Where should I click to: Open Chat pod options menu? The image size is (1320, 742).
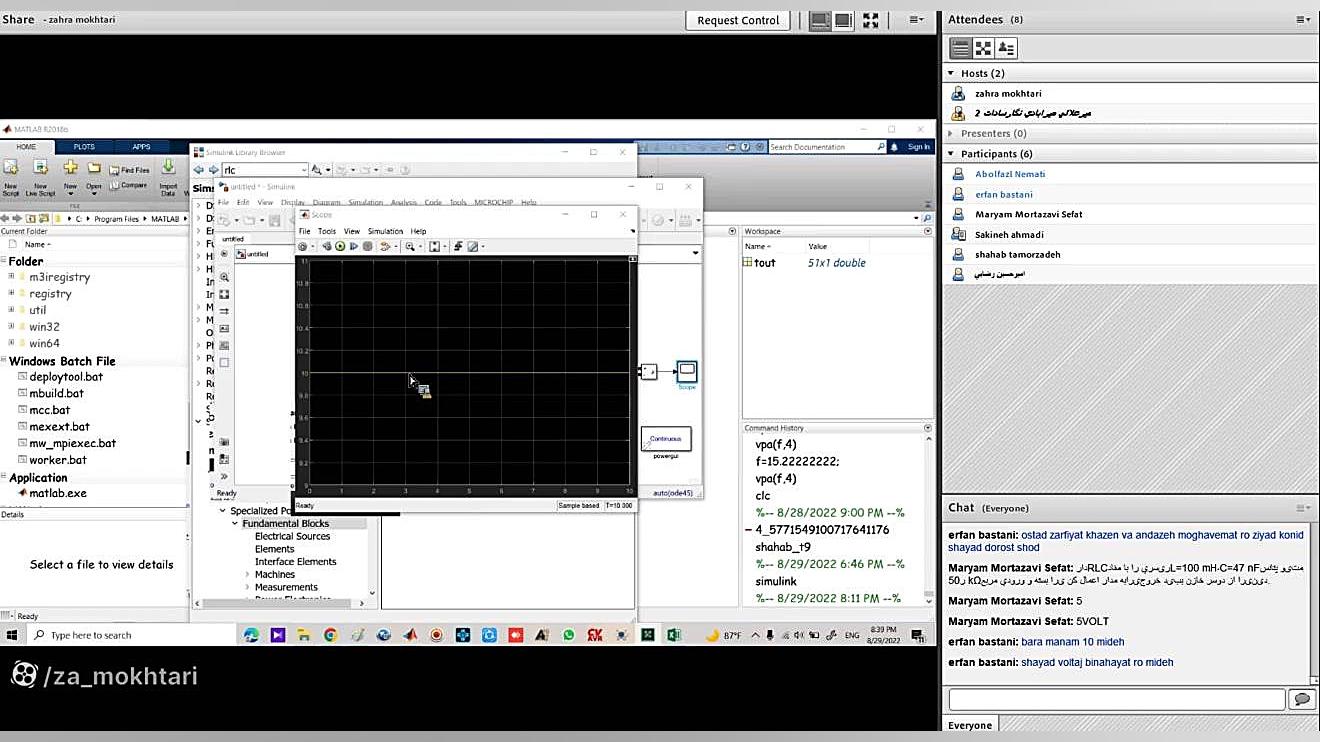click(x=1302, y=508)
